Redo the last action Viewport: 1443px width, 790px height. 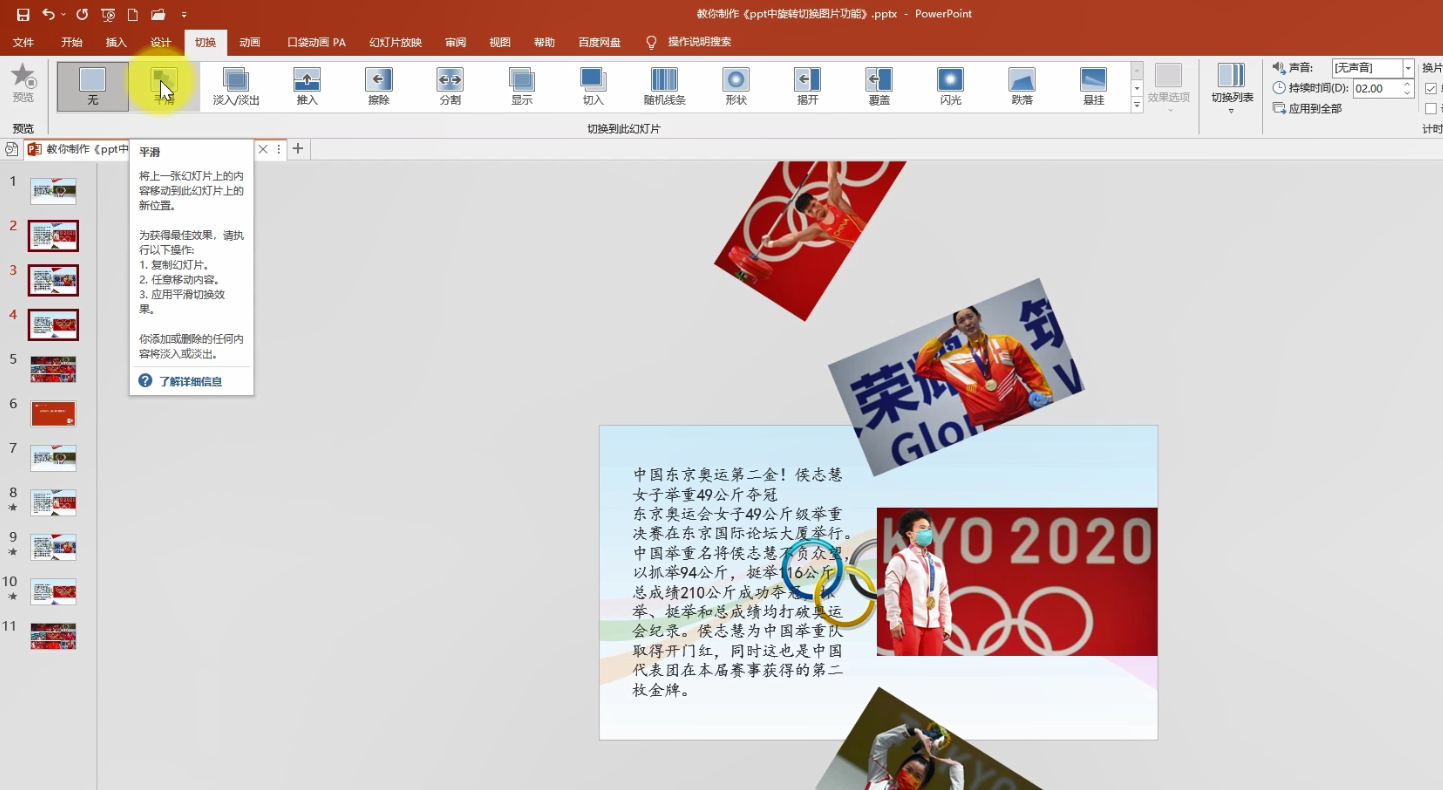(x=82, y=14)
